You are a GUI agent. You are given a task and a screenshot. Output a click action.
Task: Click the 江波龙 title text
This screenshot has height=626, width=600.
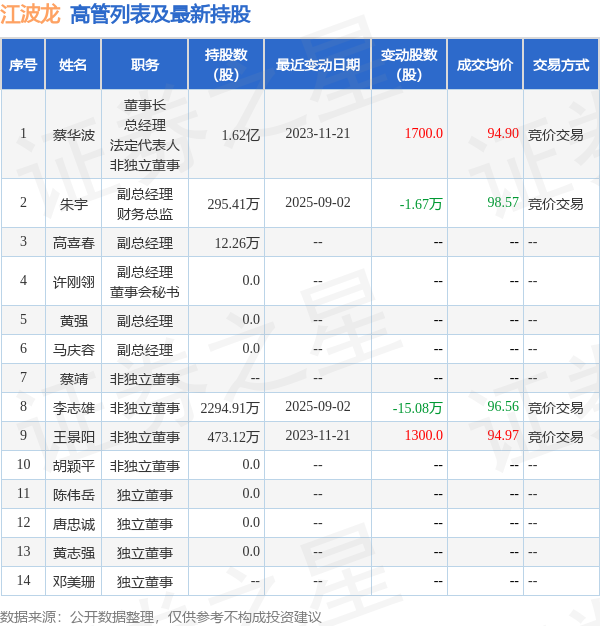(x=30, y=14)
